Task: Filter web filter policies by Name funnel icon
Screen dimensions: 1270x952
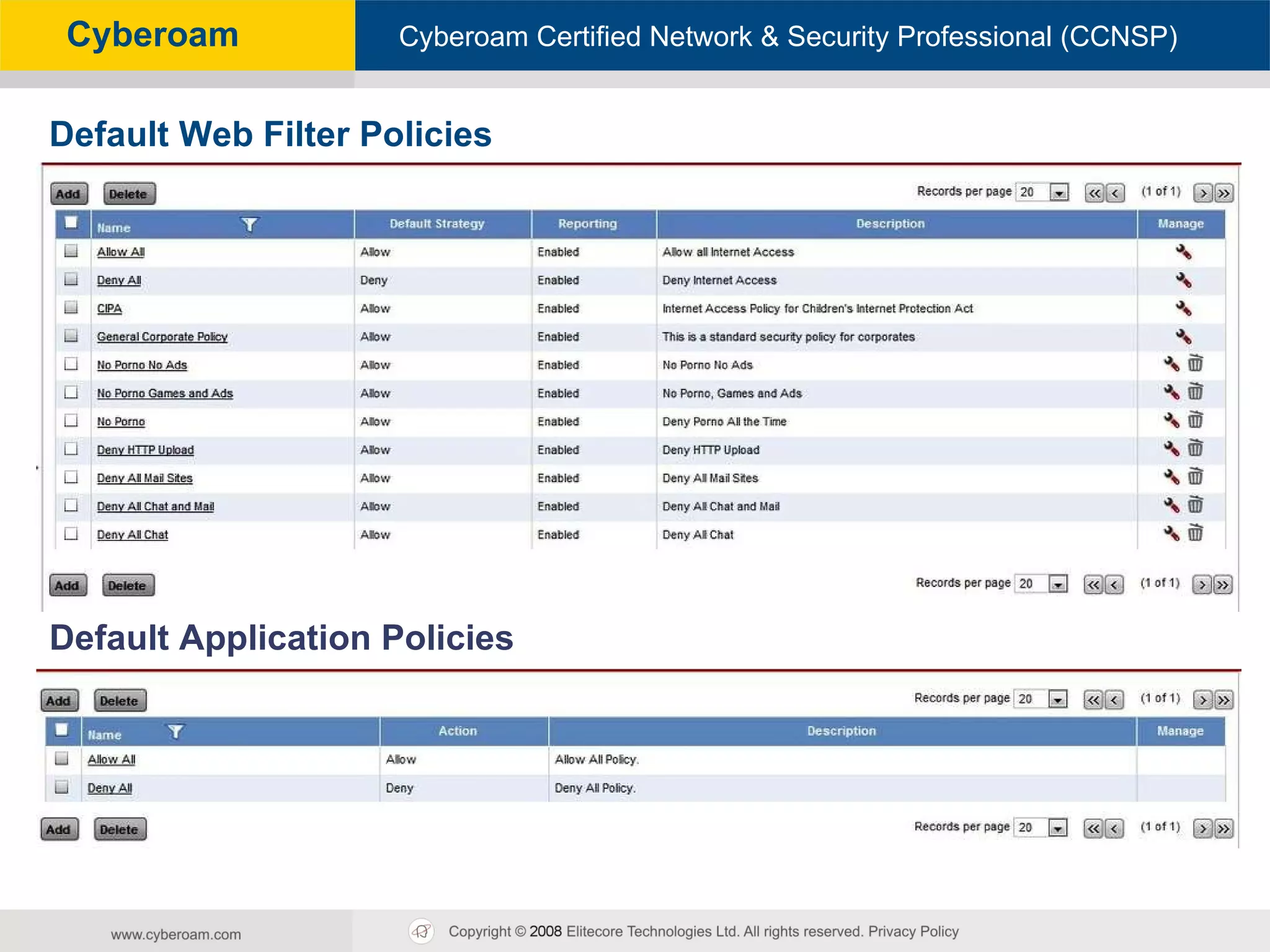Action: (249, 224)
